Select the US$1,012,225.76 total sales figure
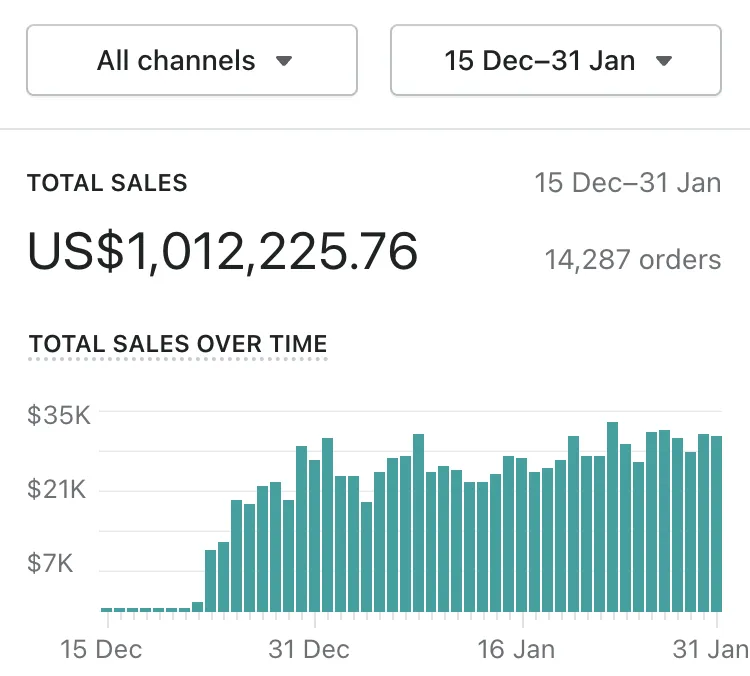The height and width of the screenshot is (676, 750). click(222, 251)
